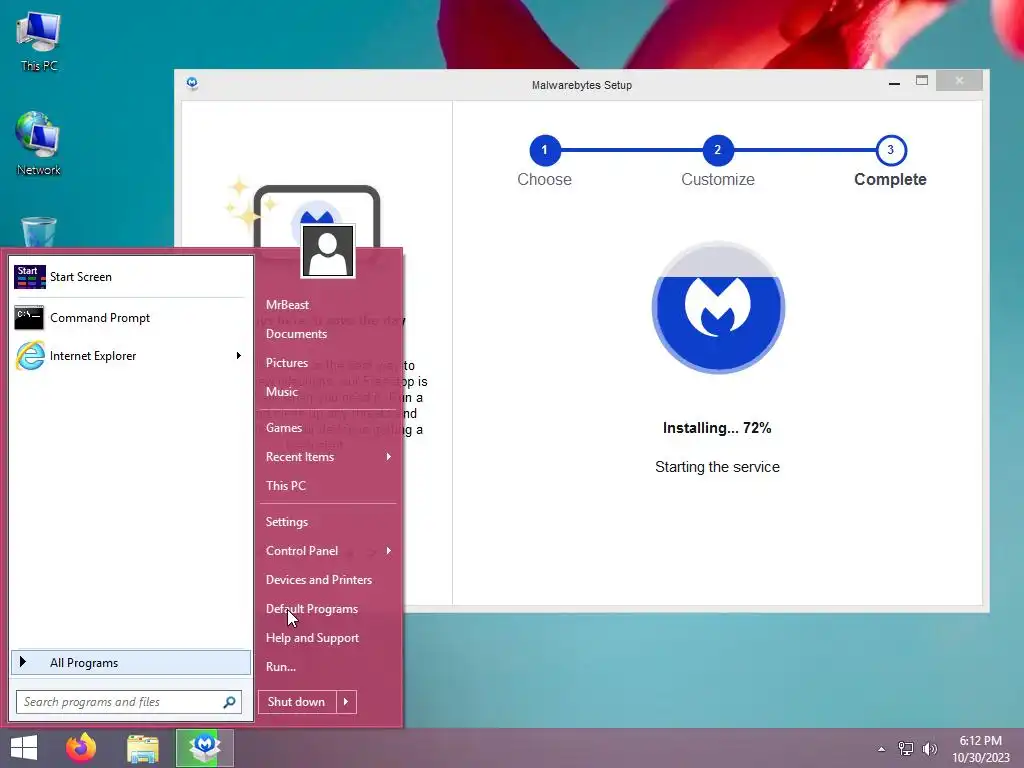1024x768 pixels.
Task: Expand All Programs list
Action: (x=131, y=662)
